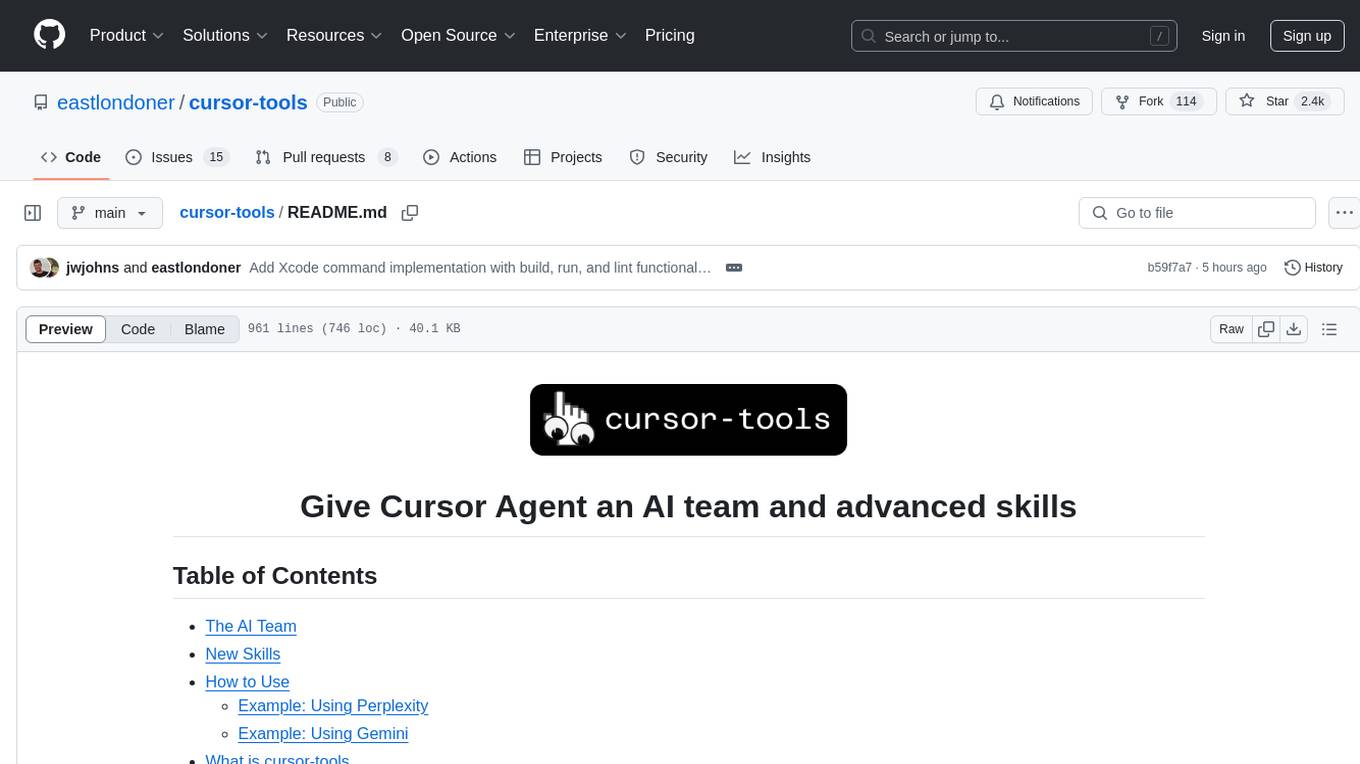Switch to the Pull requests tab

(326, 157)
